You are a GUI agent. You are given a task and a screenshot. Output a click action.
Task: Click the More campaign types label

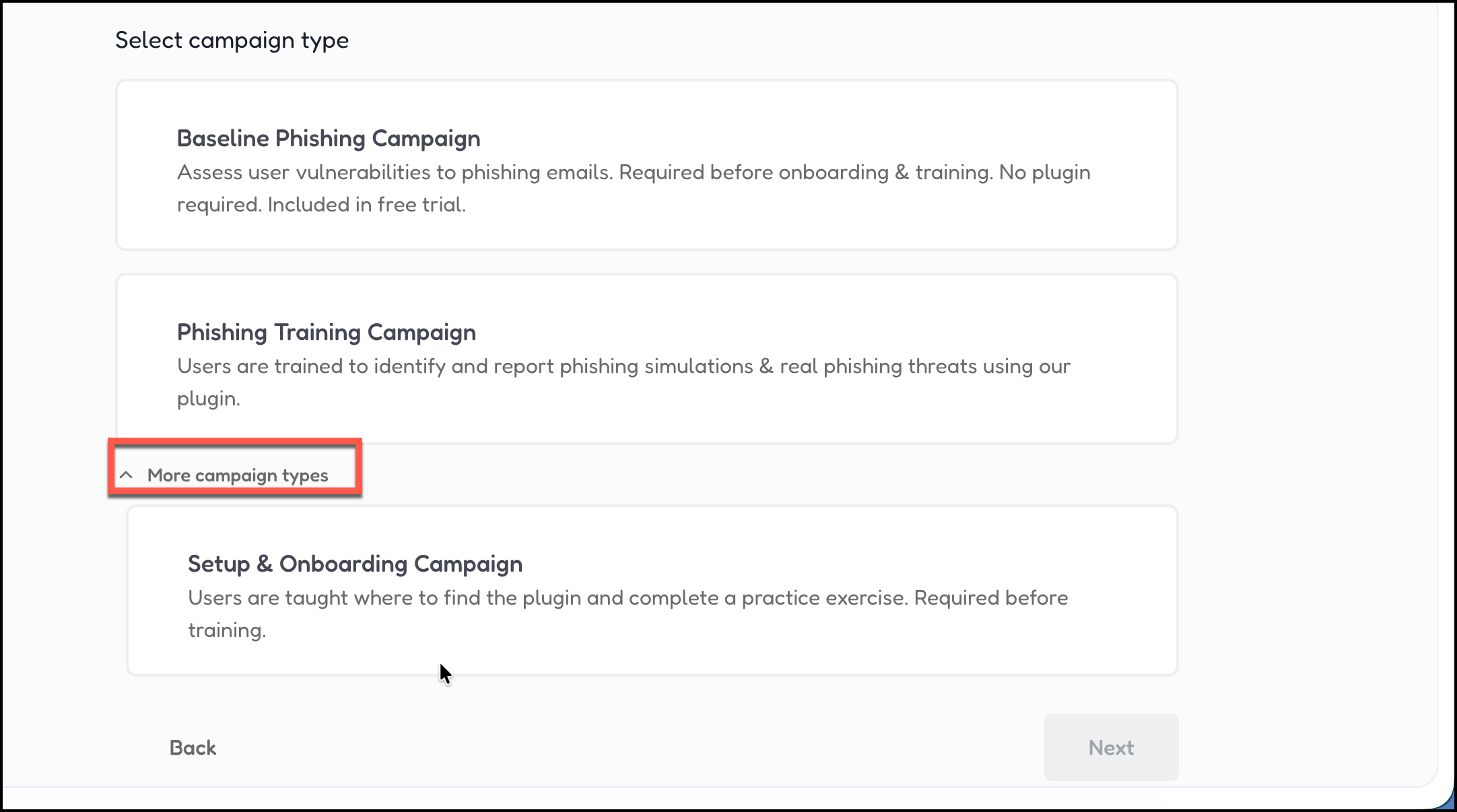click(x=238, y=475)
